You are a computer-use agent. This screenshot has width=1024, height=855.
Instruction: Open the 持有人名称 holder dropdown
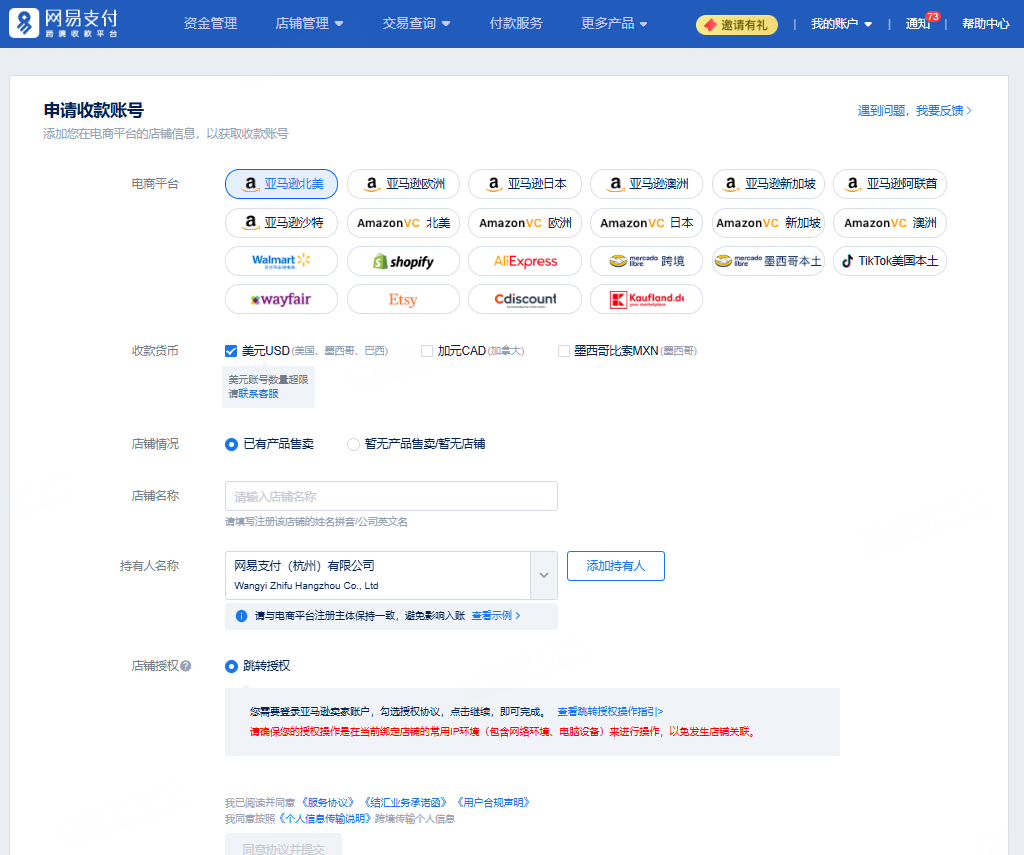pos(543,574)
